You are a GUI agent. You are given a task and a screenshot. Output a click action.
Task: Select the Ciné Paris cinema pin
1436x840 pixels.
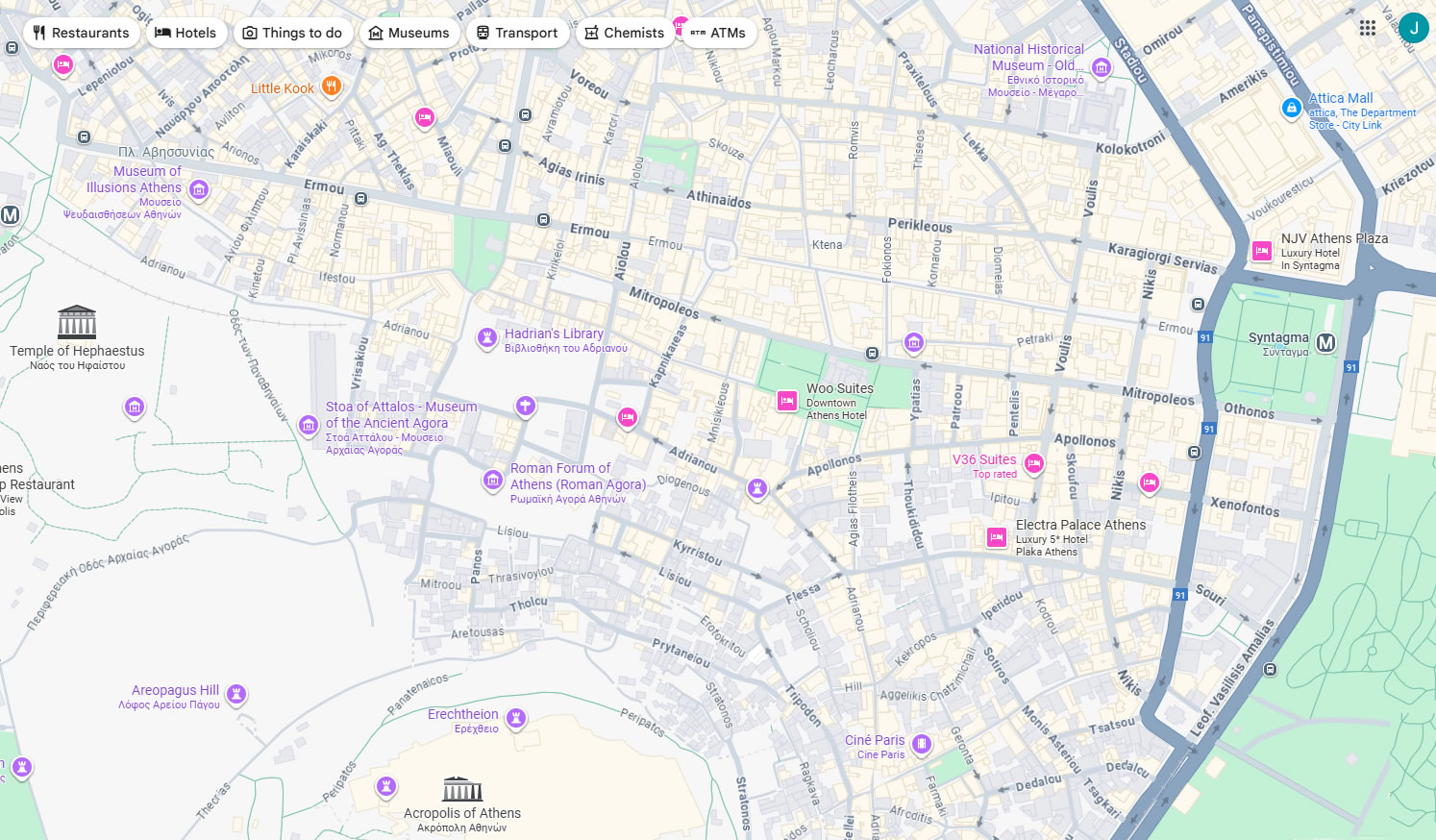coord(922,744)
